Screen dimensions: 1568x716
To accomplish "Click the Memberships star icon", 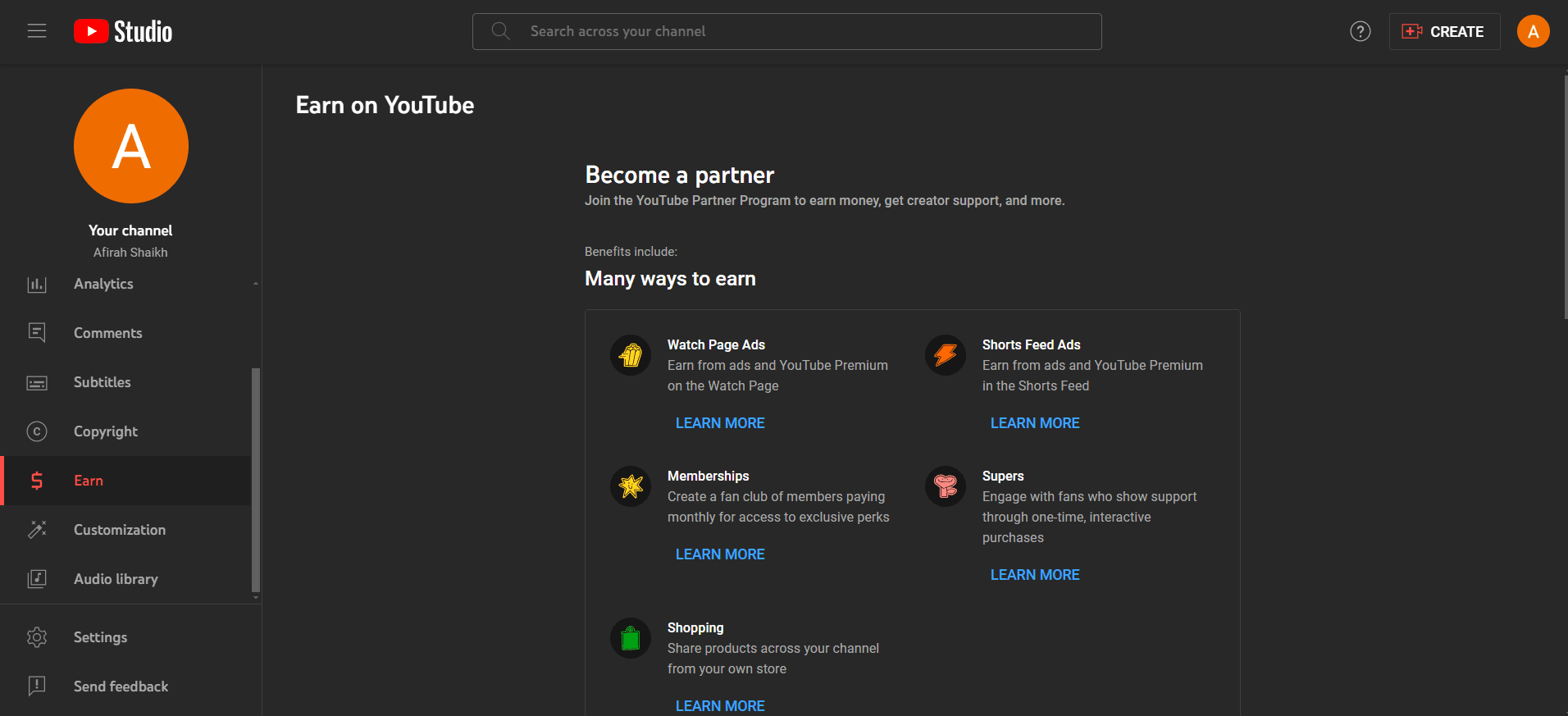I will coord(631,486).
